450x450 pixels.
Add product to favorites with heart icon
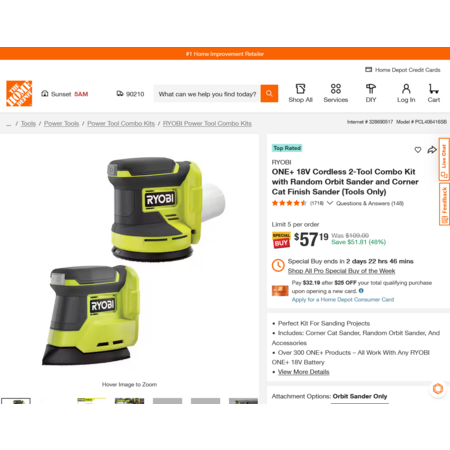418,150
